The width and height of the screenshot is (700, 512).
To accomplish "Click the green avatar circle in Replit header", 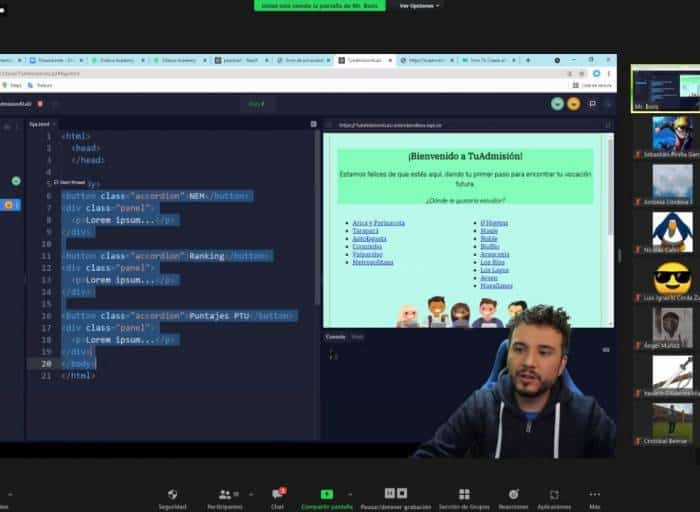I will 557,104.
